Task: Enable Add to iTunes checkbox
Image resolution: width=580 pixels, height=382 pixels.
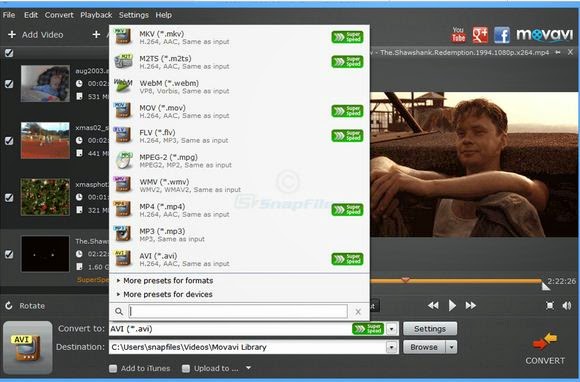Action: 113,368
